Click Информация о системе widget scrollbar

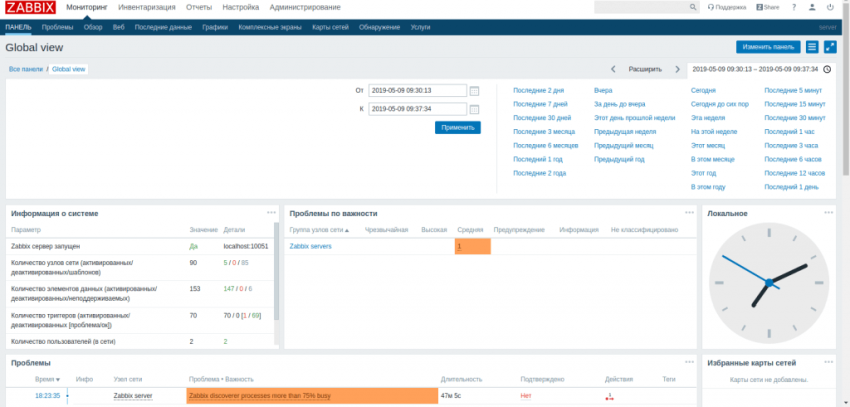(x=276, y=271)
